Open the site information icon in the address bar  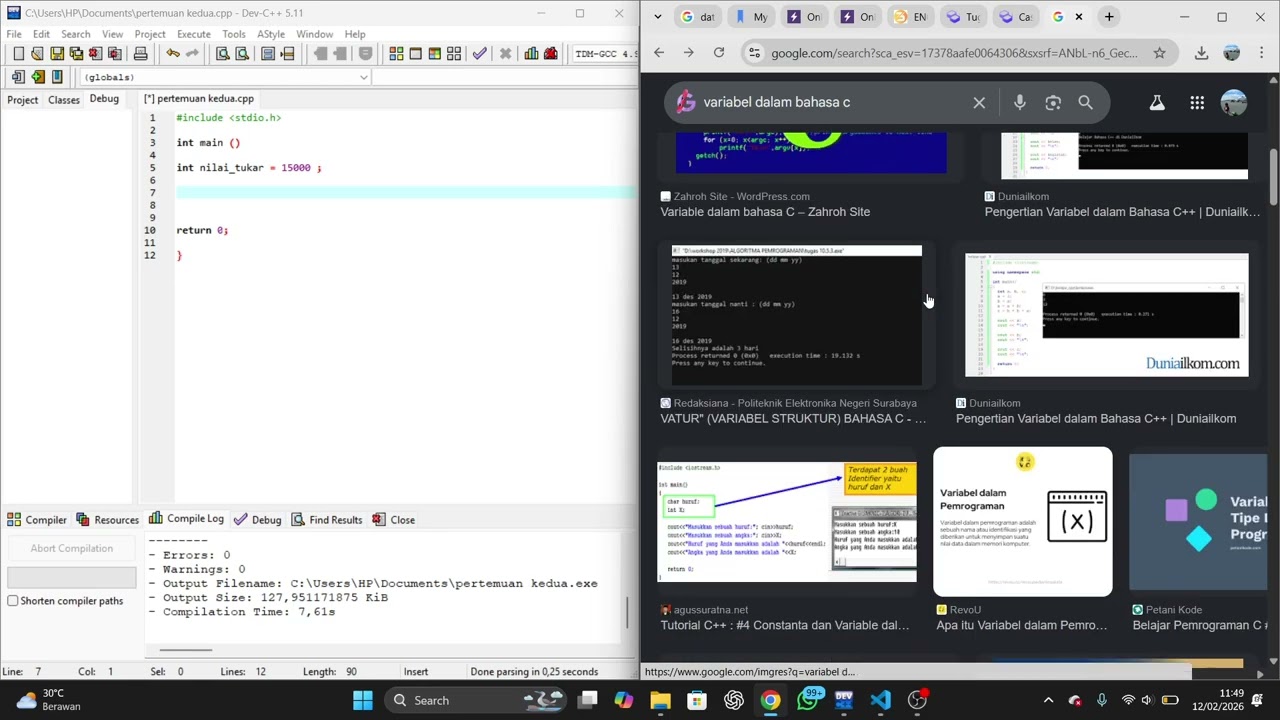coord(755,53)
